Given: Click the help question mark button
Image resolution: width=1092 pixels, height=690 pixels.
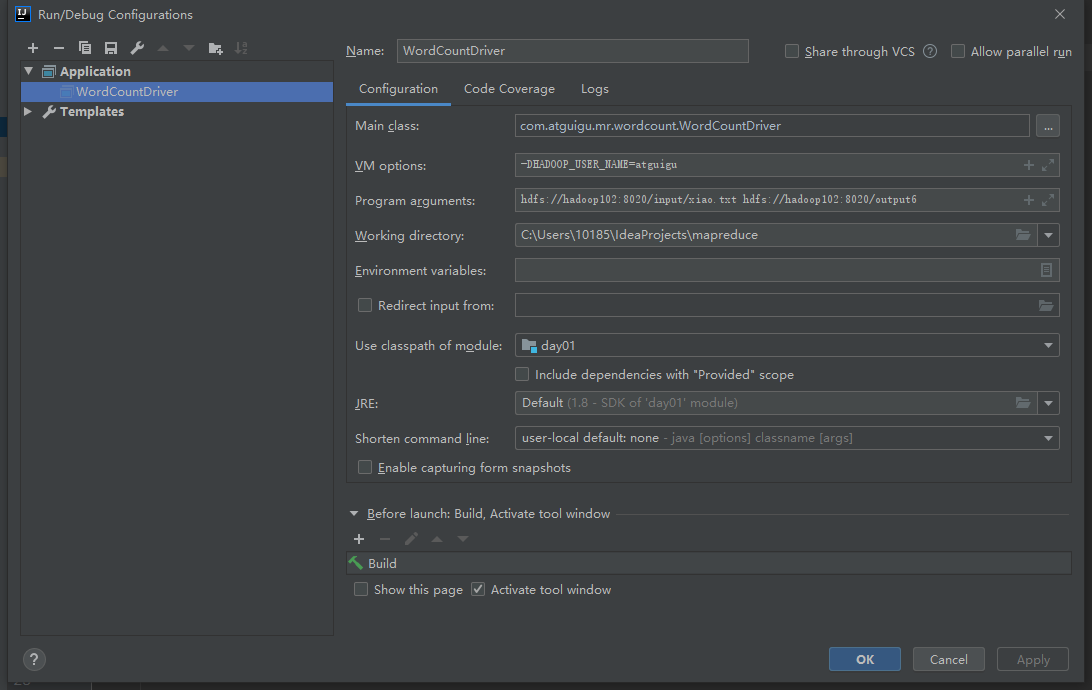Looking at the screenshot, I should pos(34,659).
